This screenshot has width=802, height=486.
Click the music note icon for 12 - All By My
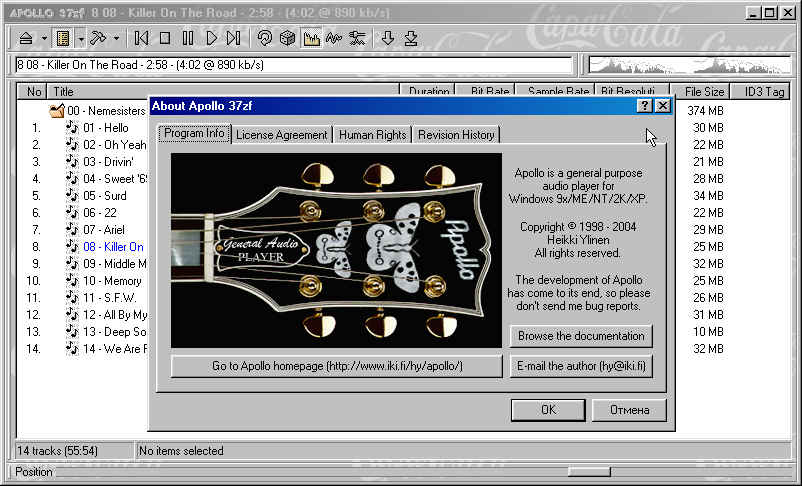coord(72,315)
